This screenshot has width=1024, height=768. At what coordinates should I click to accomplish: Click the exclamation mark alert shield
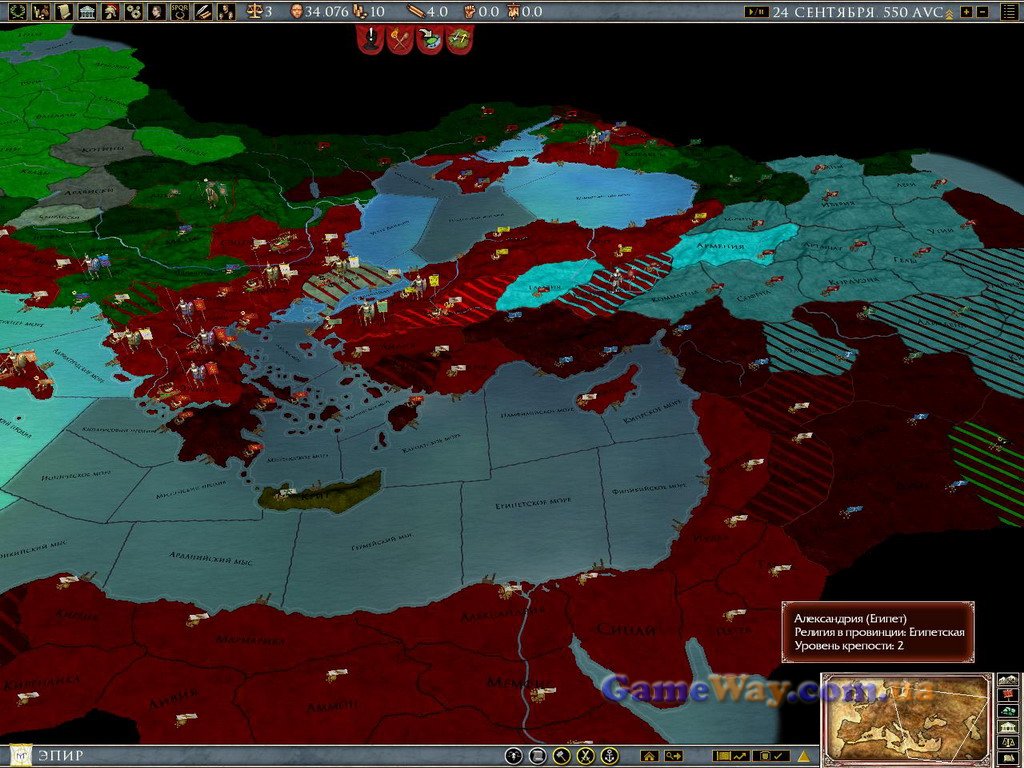pos(371,39)
